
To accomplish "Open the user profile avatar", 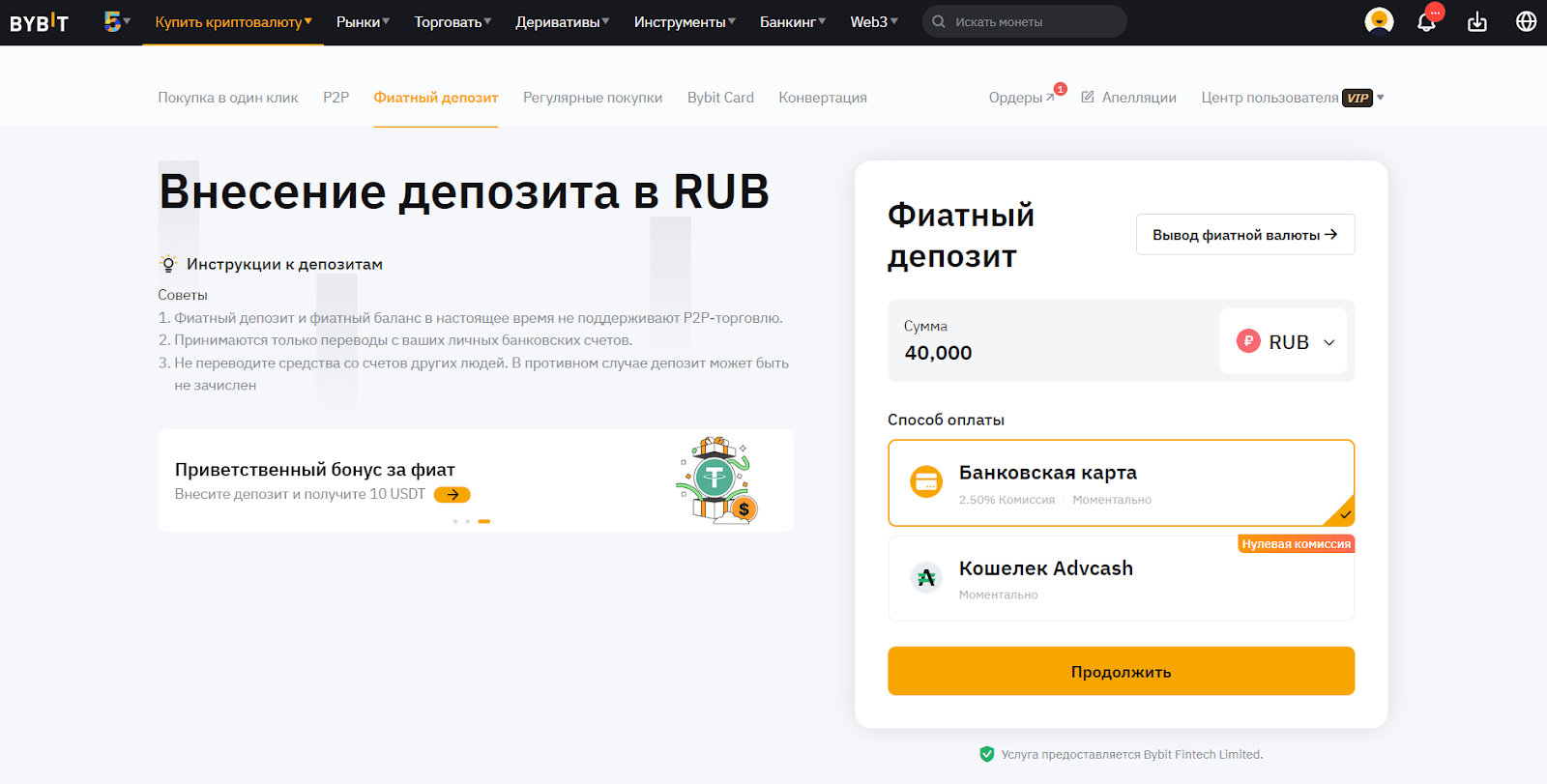I will coord(1379,21).
